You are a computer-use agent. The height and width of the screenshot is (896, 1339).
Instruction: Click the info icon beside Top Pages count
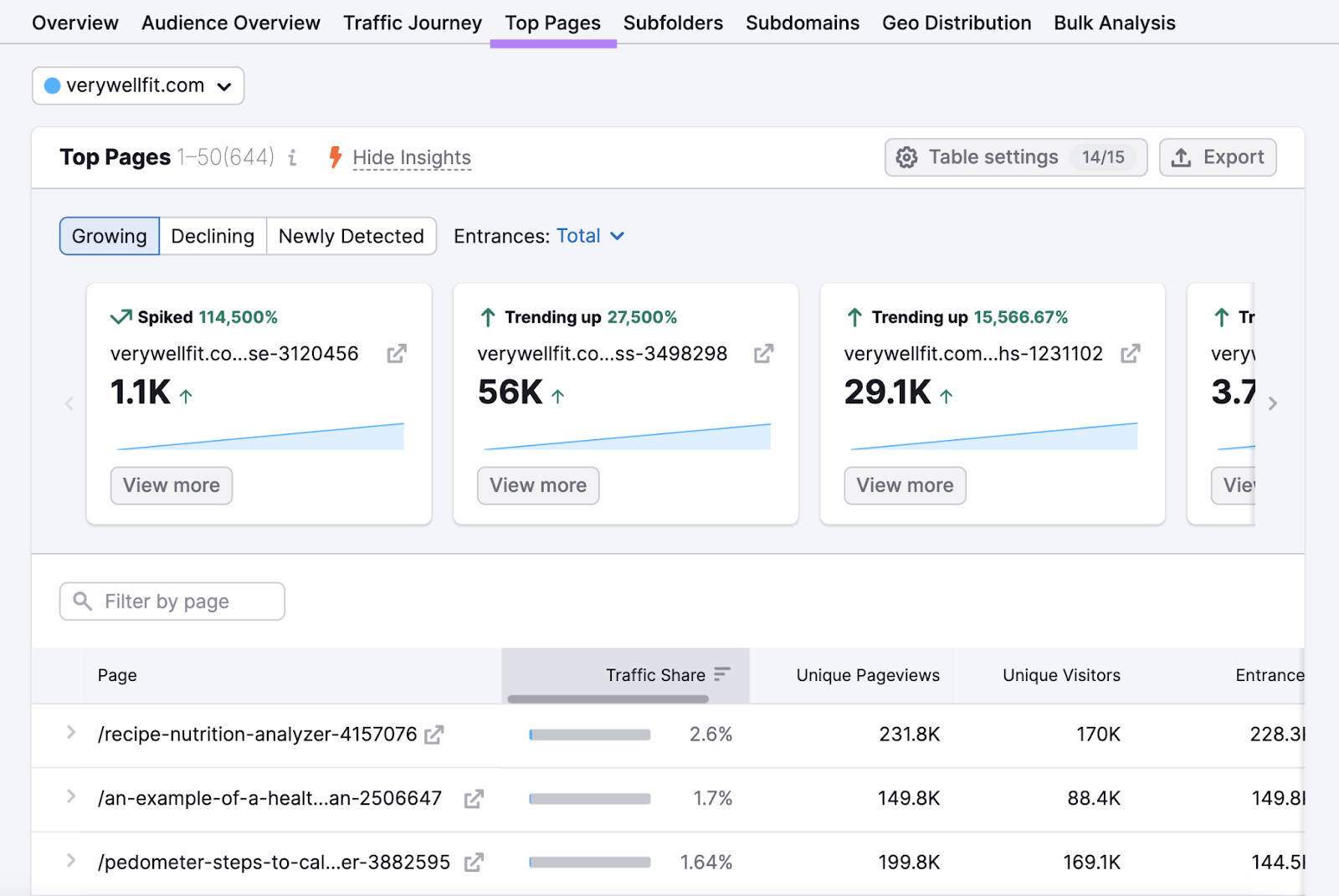click(291, 157)
